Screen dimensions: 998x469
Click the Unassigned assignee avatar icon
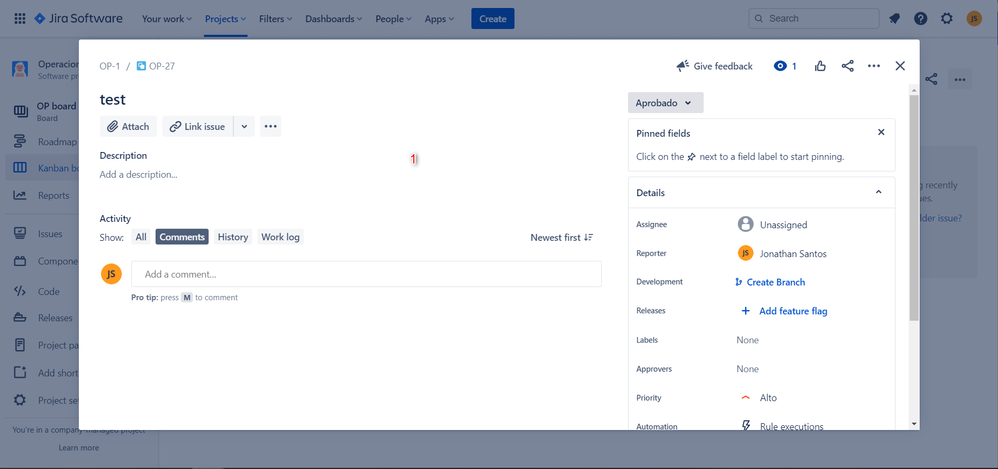click(x=745, y=224)
